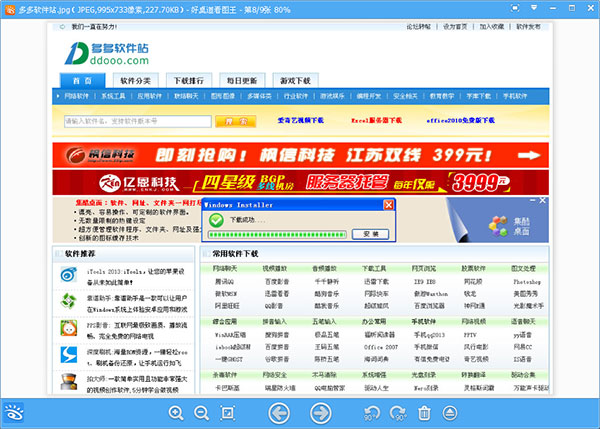Click the white arrow on the red 枫信科技 banner
This screenshot has height=429, width=600.
click(529, 155)
